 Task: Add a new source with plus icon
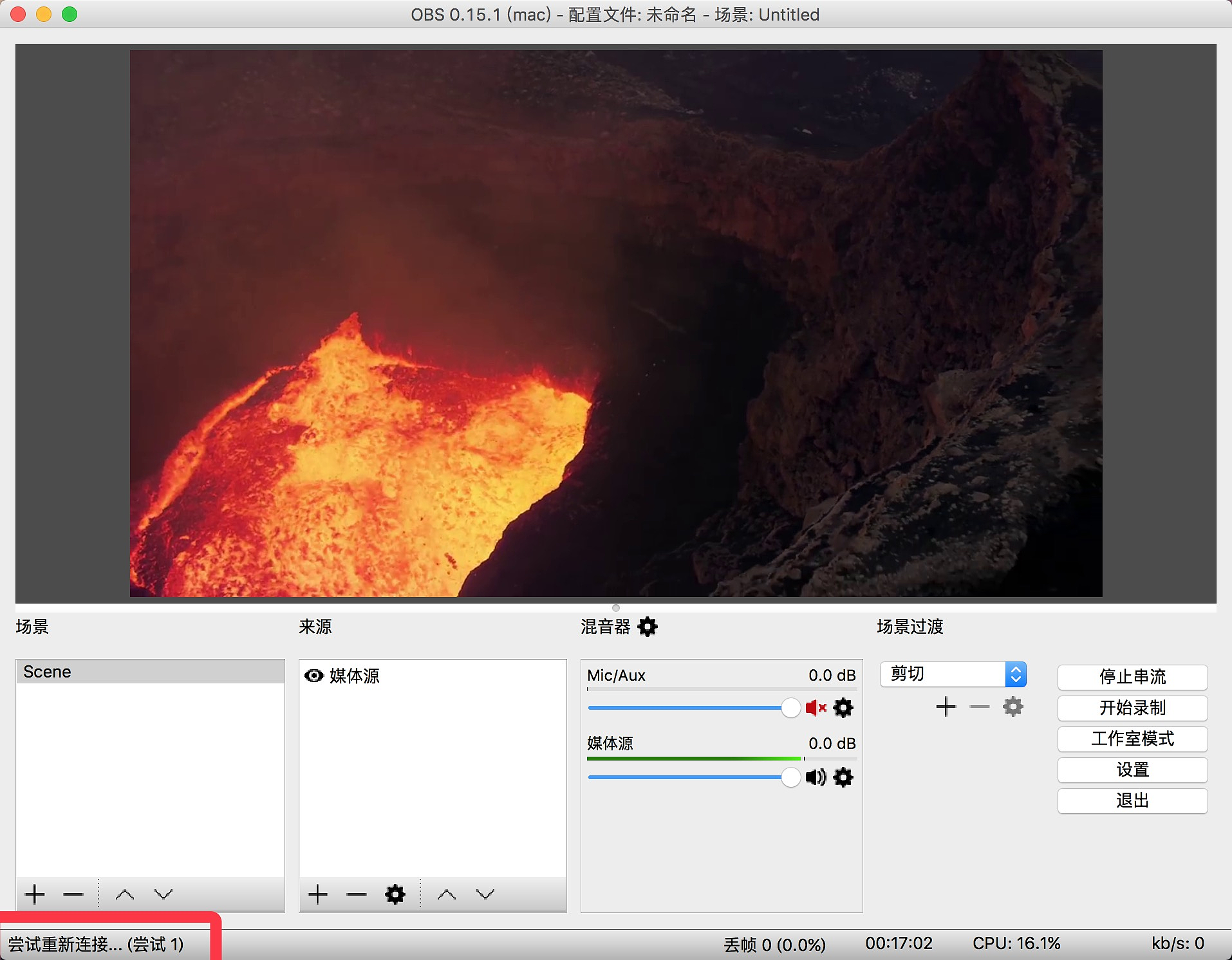tap(318, 894)
